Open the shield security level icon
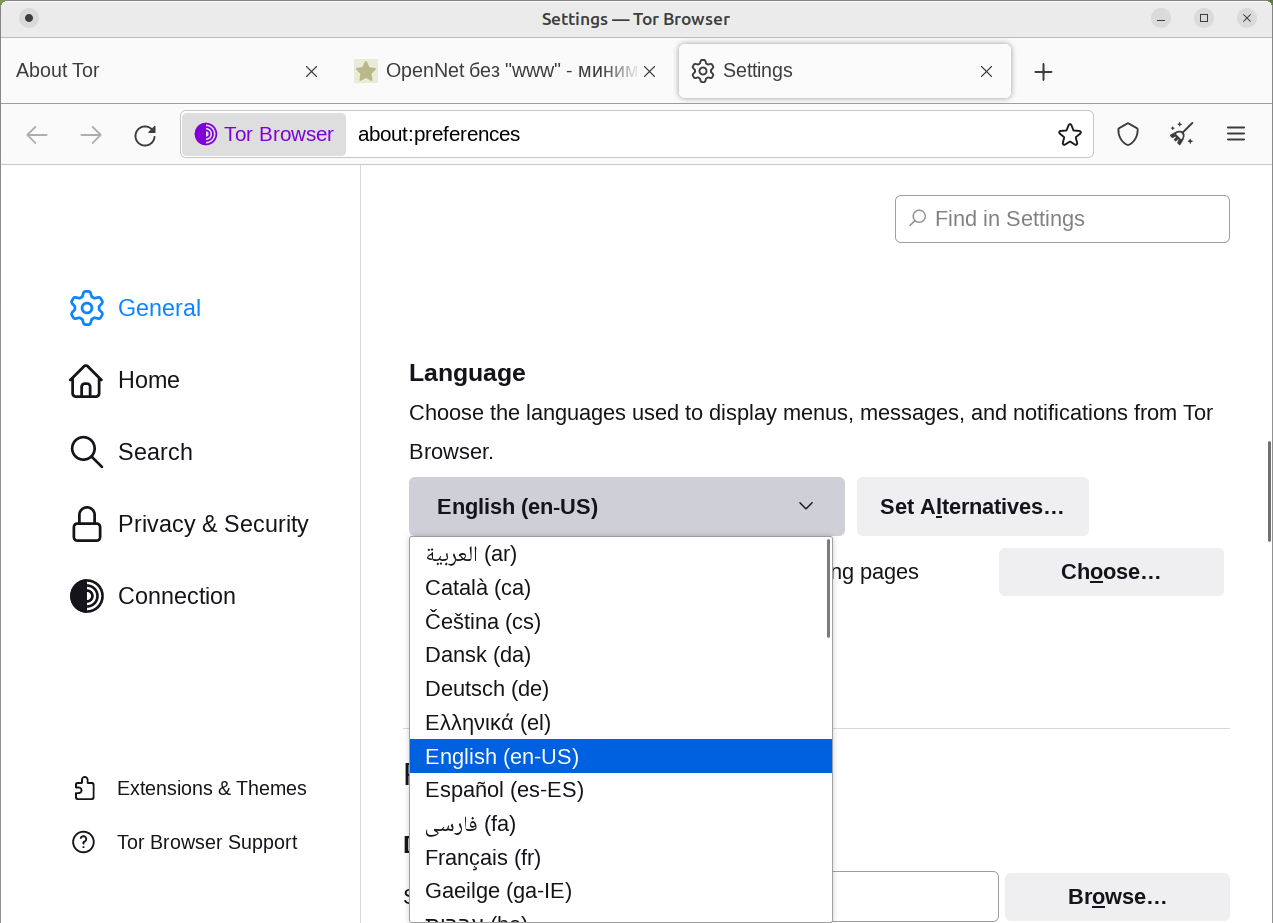 click(x=1128, y=134)
